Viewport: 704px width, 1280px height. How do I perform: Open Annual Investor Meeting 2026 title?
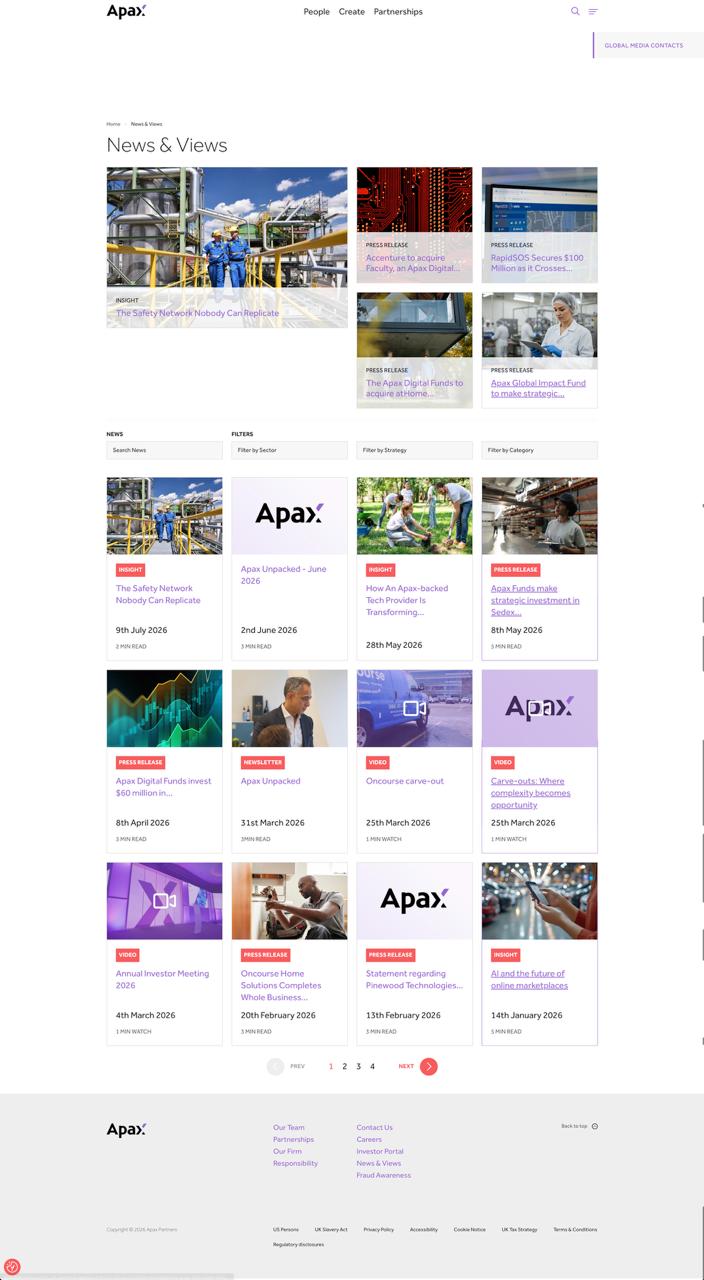162,979
